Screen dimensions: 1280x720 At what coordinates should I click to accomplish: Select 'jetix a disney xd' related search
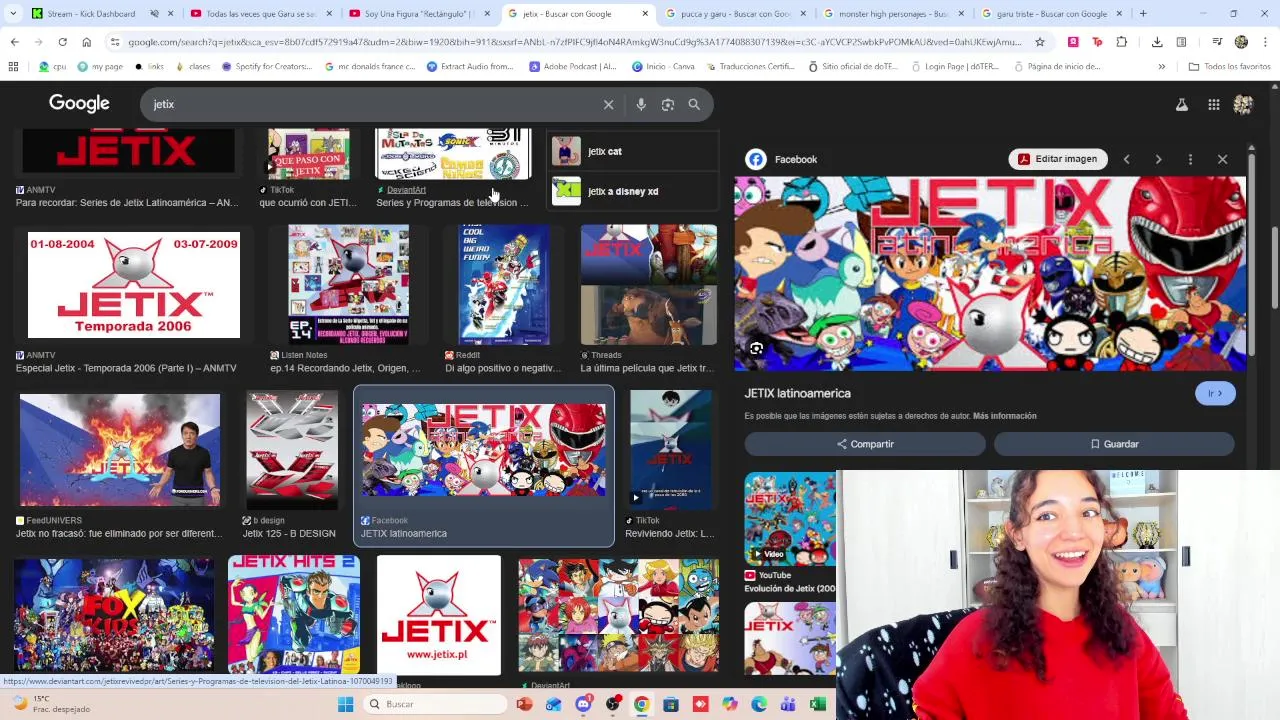click(633, 191)
